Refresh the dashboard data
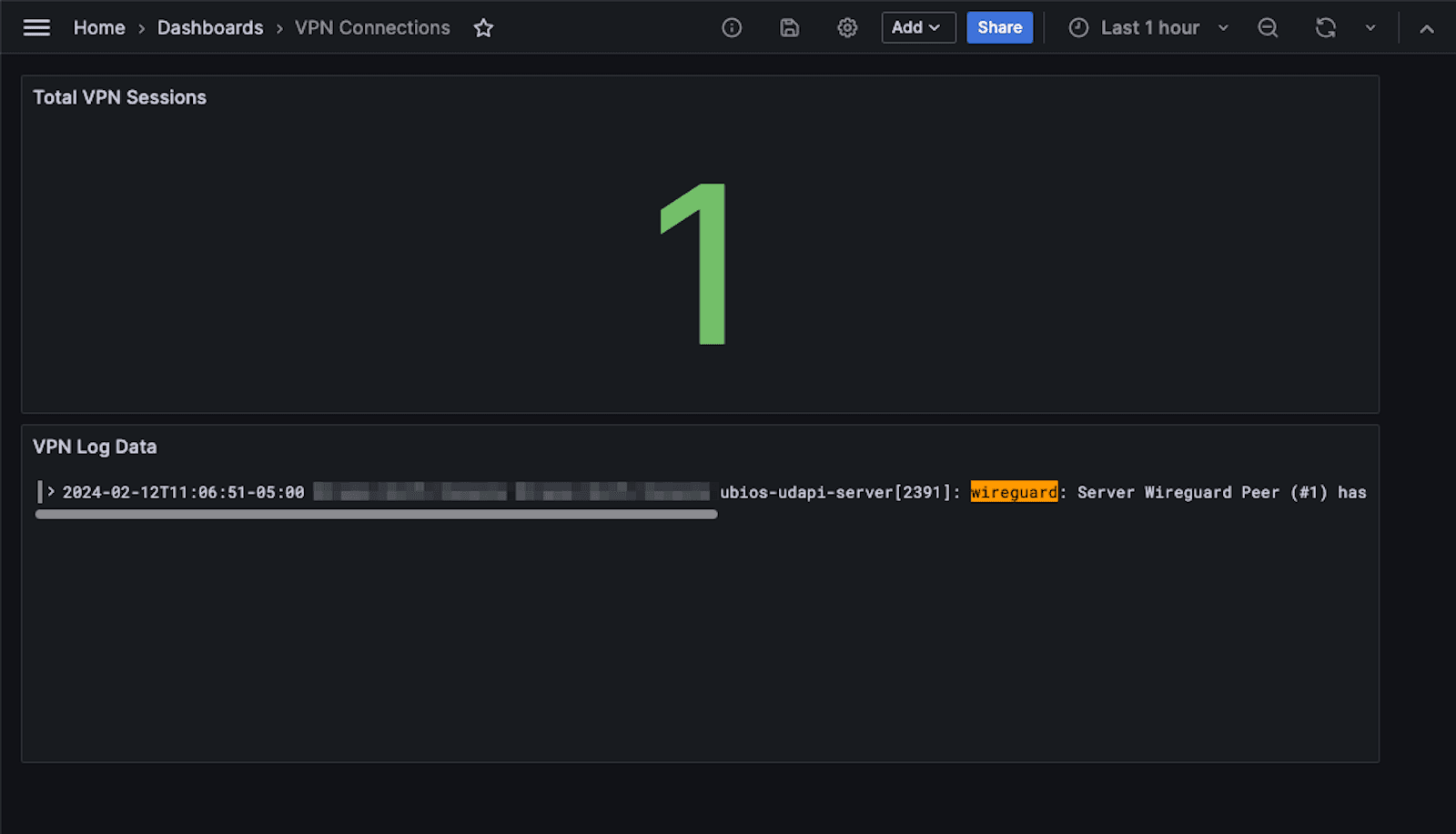Viewport: 1456px width, 834px height. pyautogui.click(x=1326, y=27)
